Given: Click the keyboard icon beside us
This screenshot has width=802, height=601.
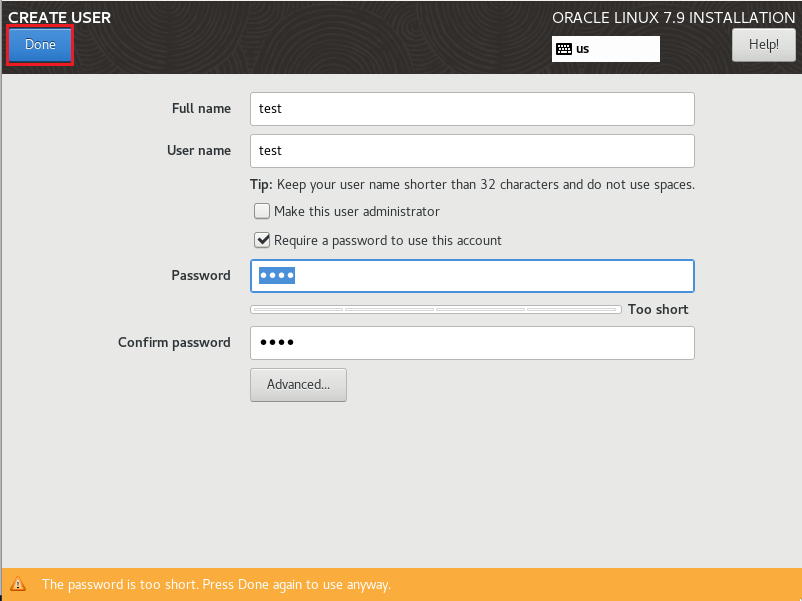Looking at the screenshot, I should 564,49.
